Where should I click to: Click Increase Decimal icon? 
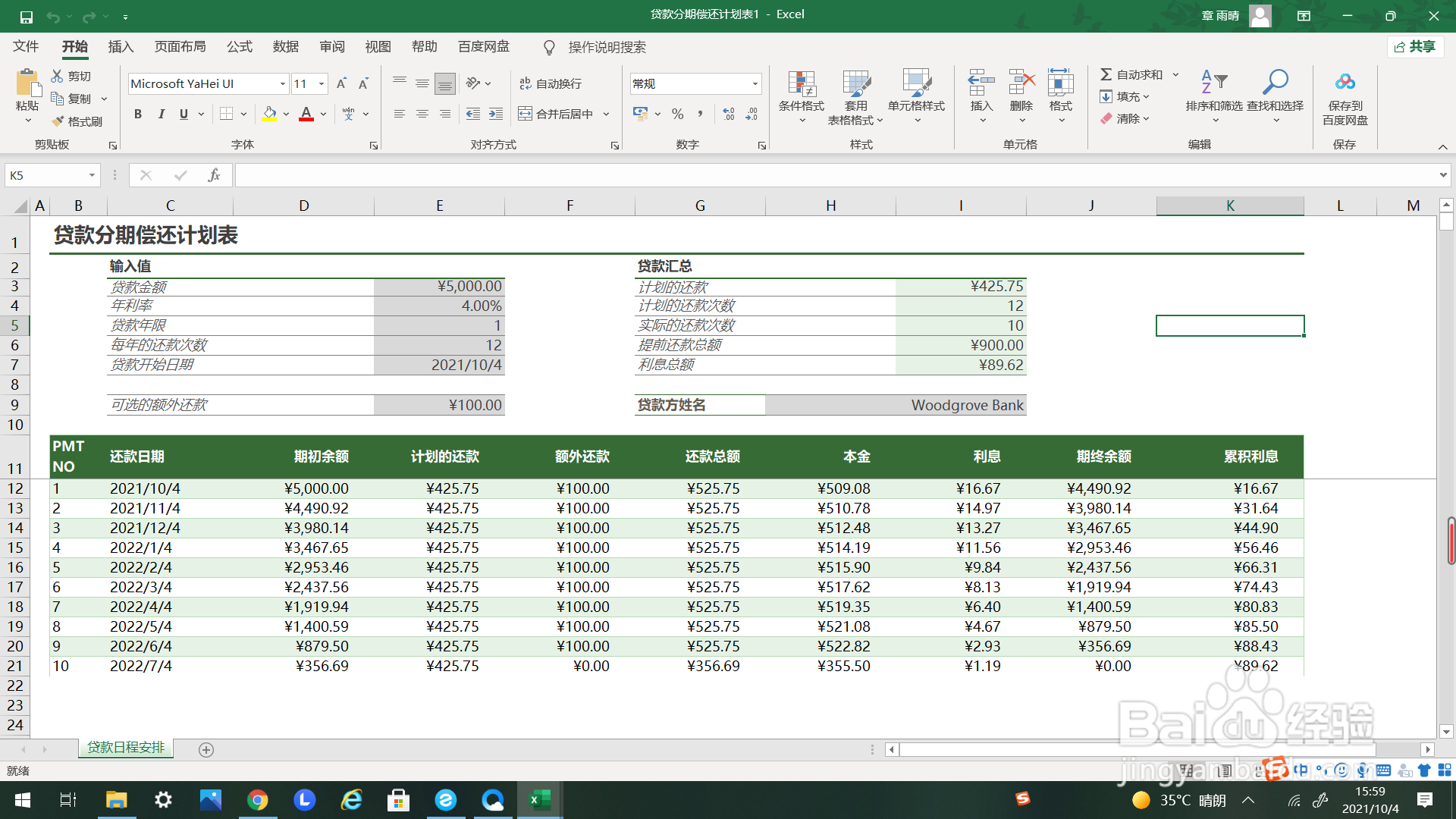(x=728, y=114)
